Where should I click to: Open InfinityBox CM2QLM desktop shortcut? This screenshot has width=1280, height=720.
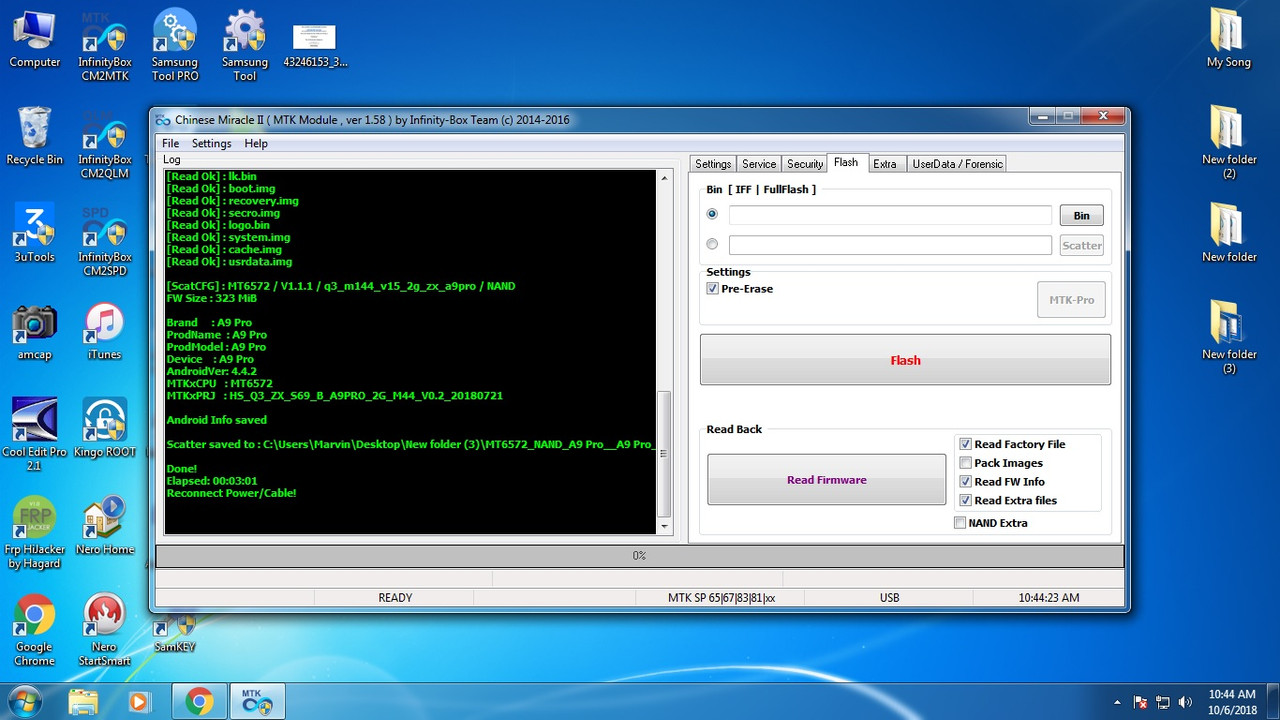tap(105, 143)
